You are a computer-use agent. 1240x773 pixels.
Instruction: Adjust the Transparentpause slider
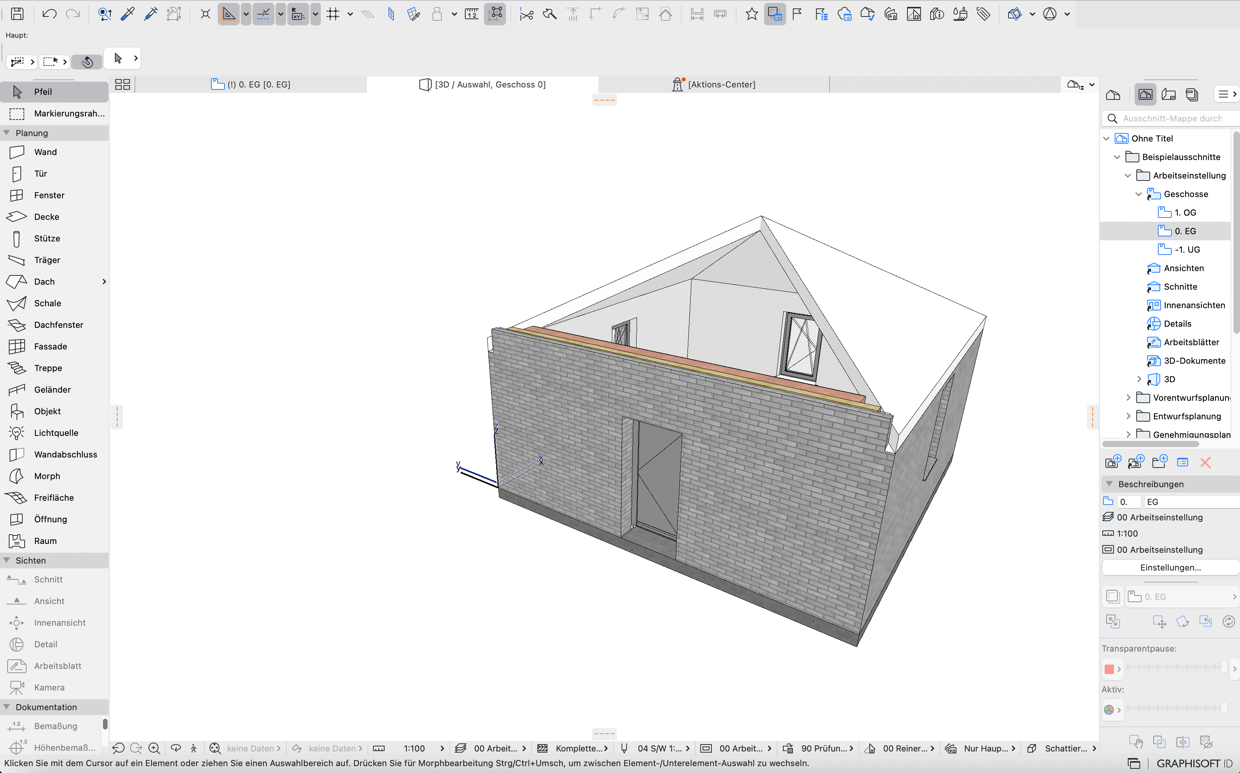coord(1176,668)
